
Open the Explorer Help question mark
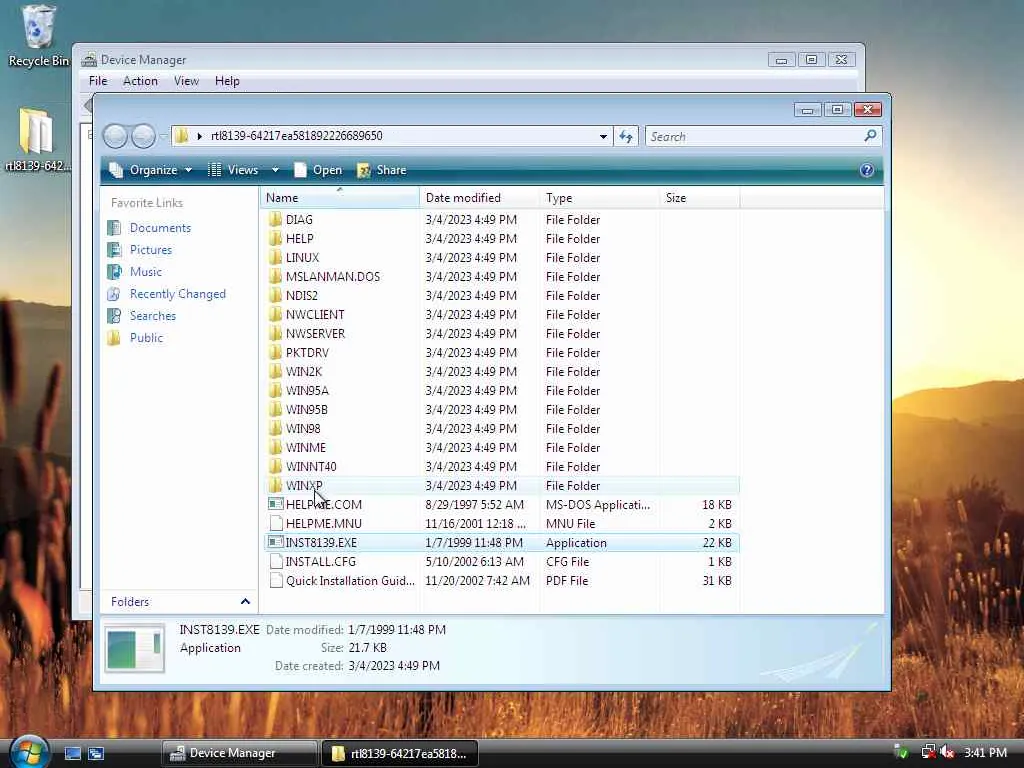click(867, 170)
